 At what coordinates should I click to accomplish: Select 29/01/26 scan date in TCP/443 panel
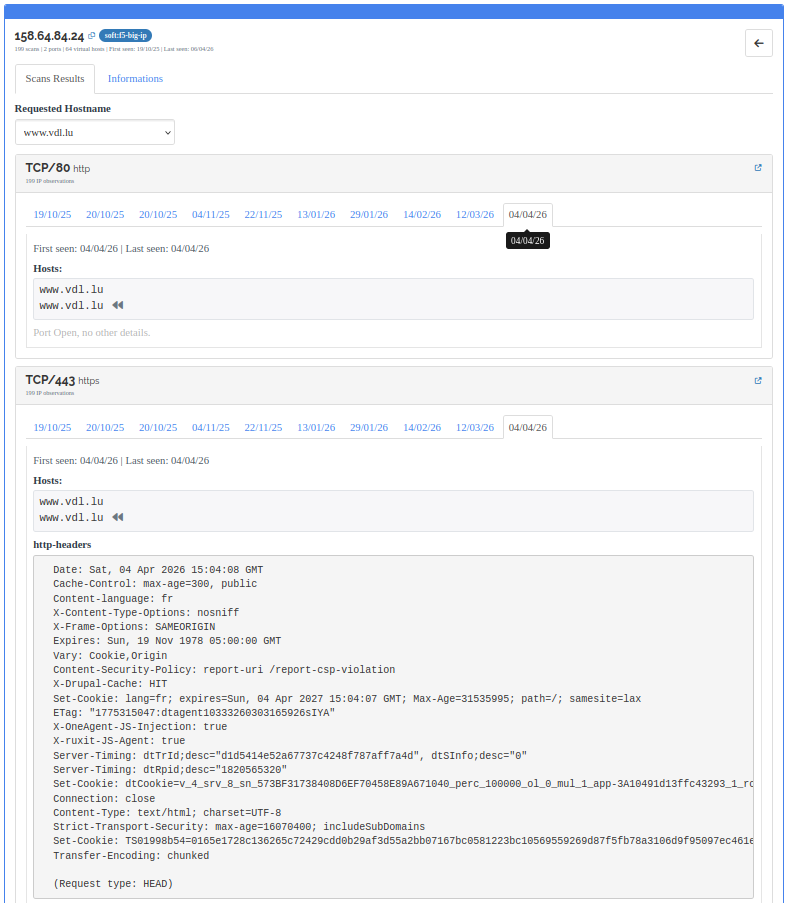tap(369, 428)
